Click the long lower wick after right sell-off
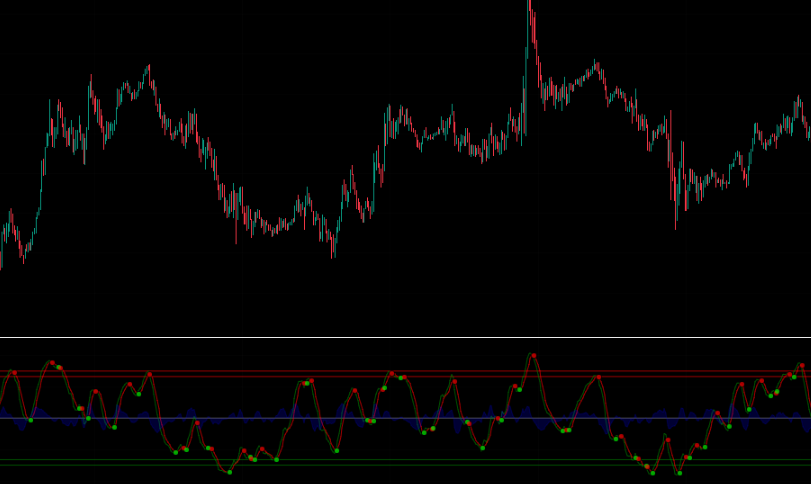The width and height of the screenshot is (811, 484). click(x=675, y=215)
